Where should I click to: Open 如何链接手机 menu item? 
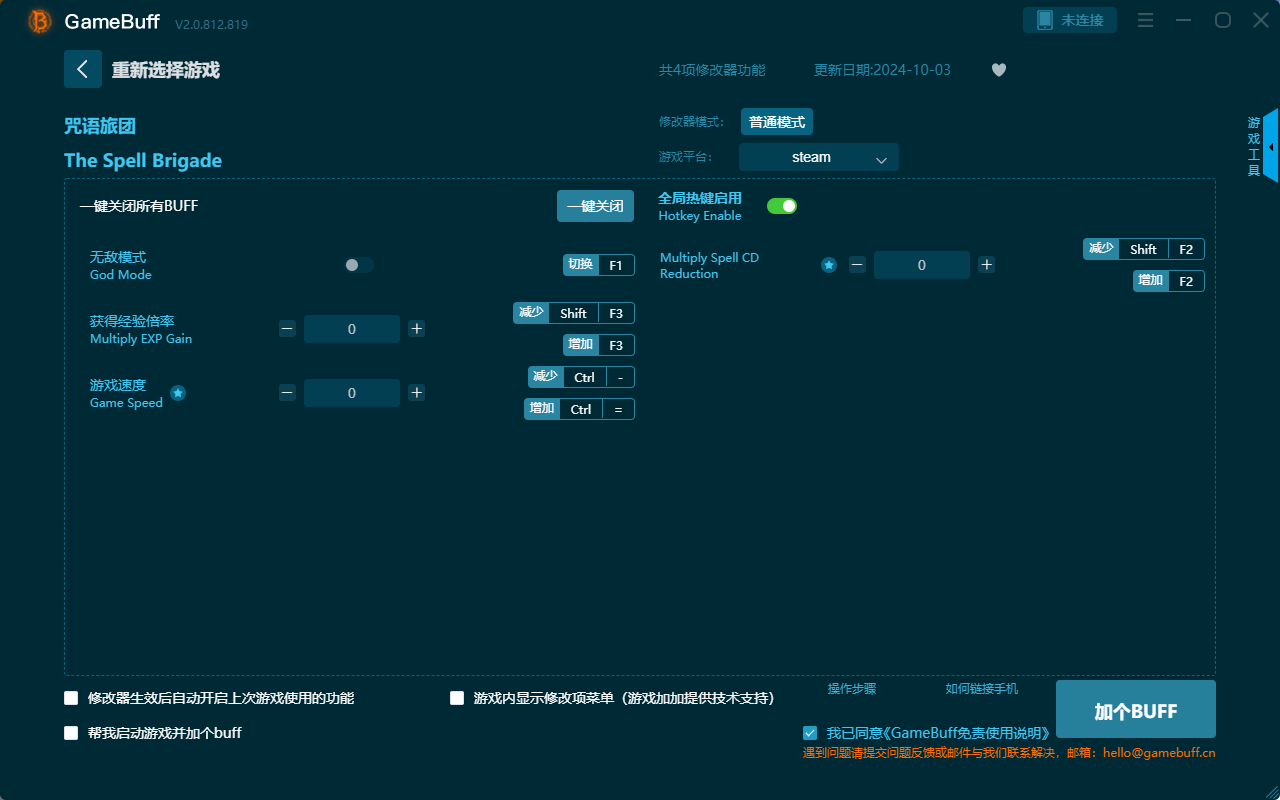click(981, 689)
